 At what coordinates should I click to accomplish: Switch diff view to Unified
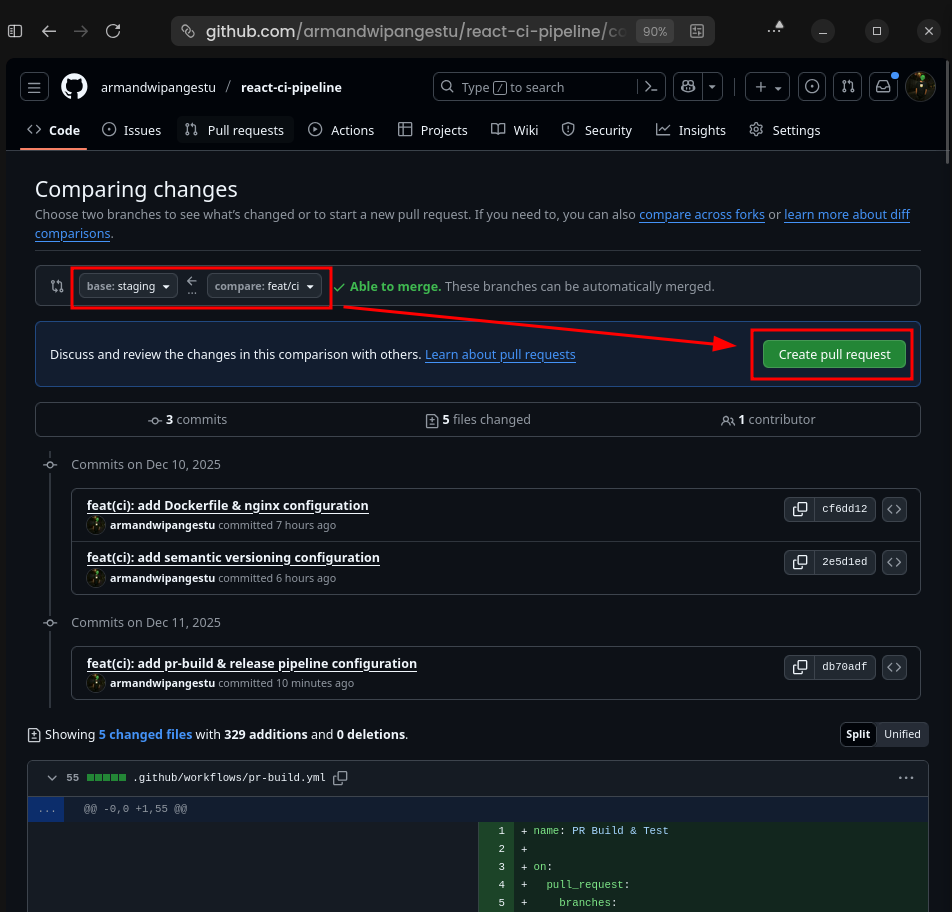(x=902, y=734)
